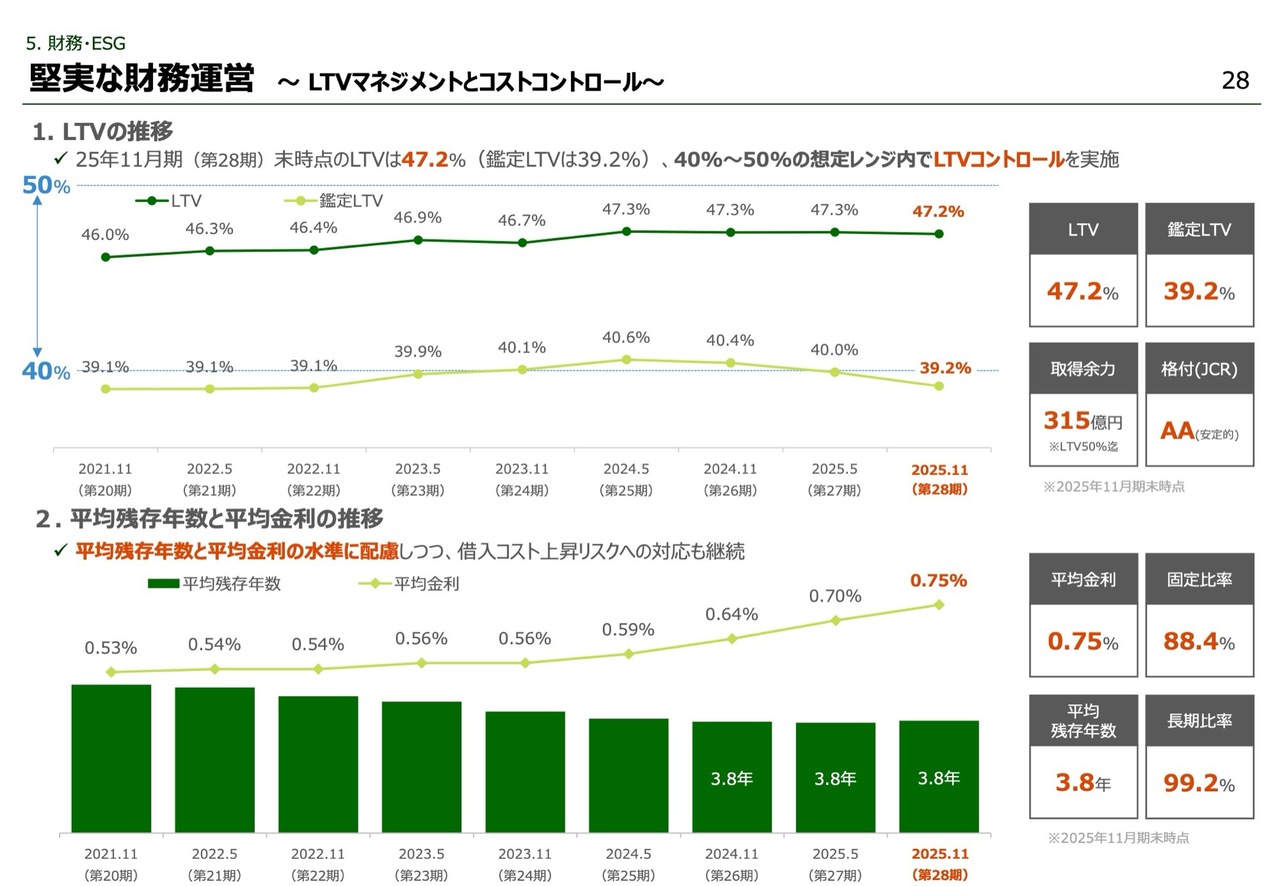Click the checkmark before 平均残存年数と平均金利の水準
Image resolution: width=1280 pixels, height=886 pixels.
pos(59,552)
